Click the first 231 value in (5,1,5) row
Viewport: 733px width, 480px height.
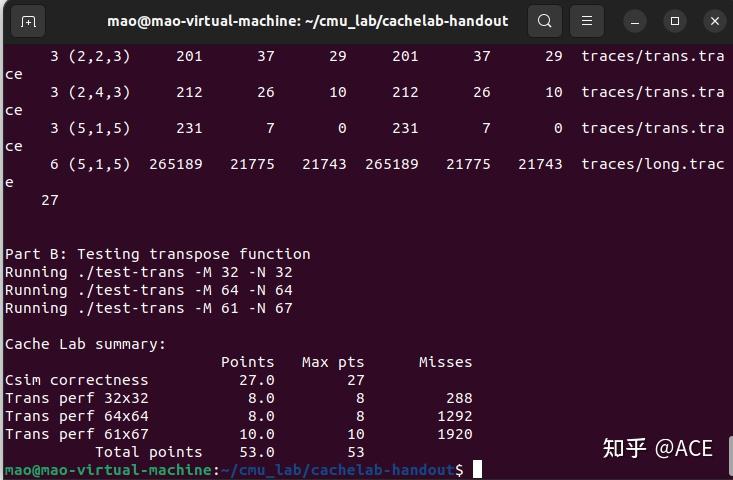189,129
